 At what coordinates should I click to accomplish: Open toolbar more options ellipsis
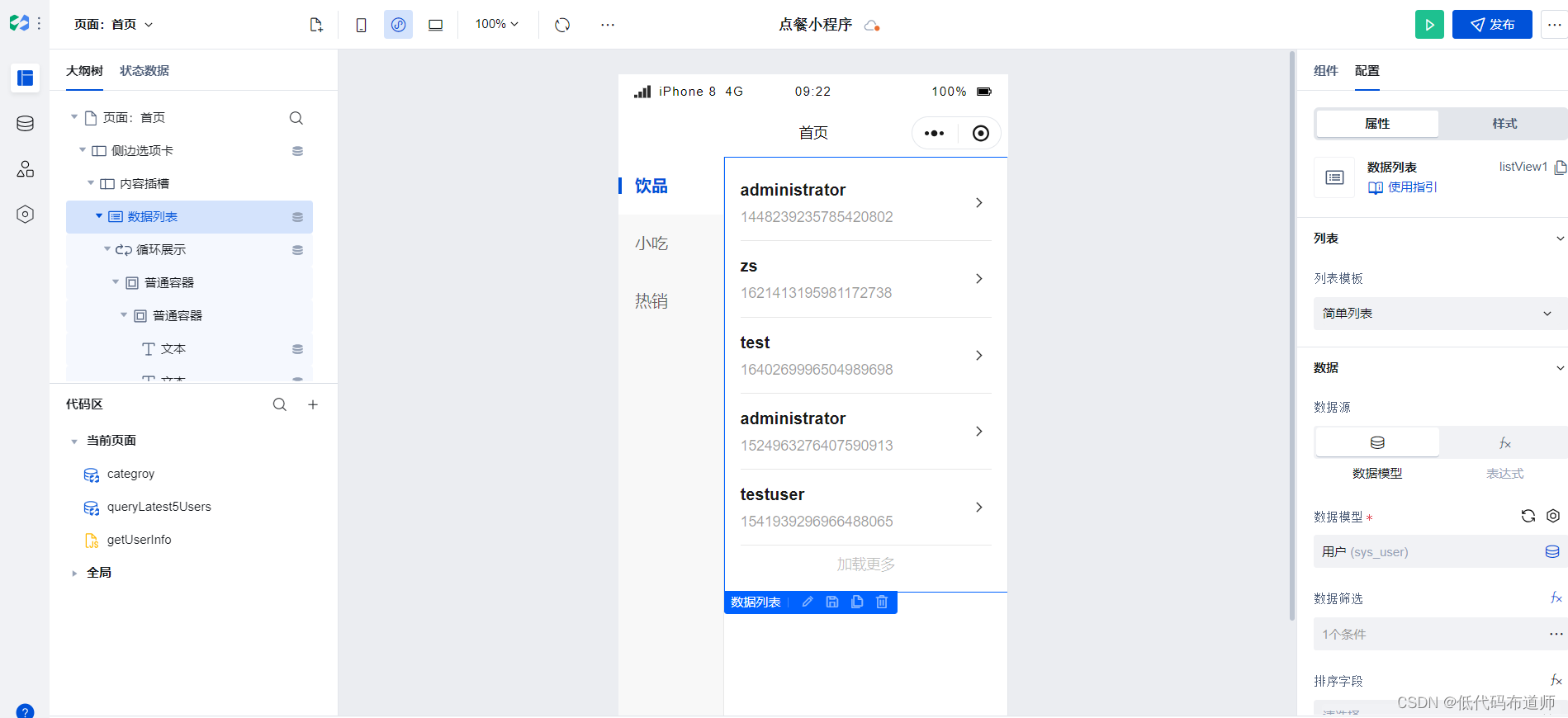point(608,25)
